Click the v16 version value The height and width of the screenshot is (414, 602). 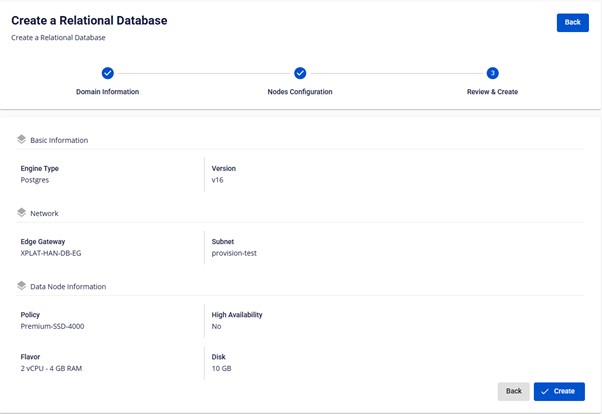tap(217, 180)
